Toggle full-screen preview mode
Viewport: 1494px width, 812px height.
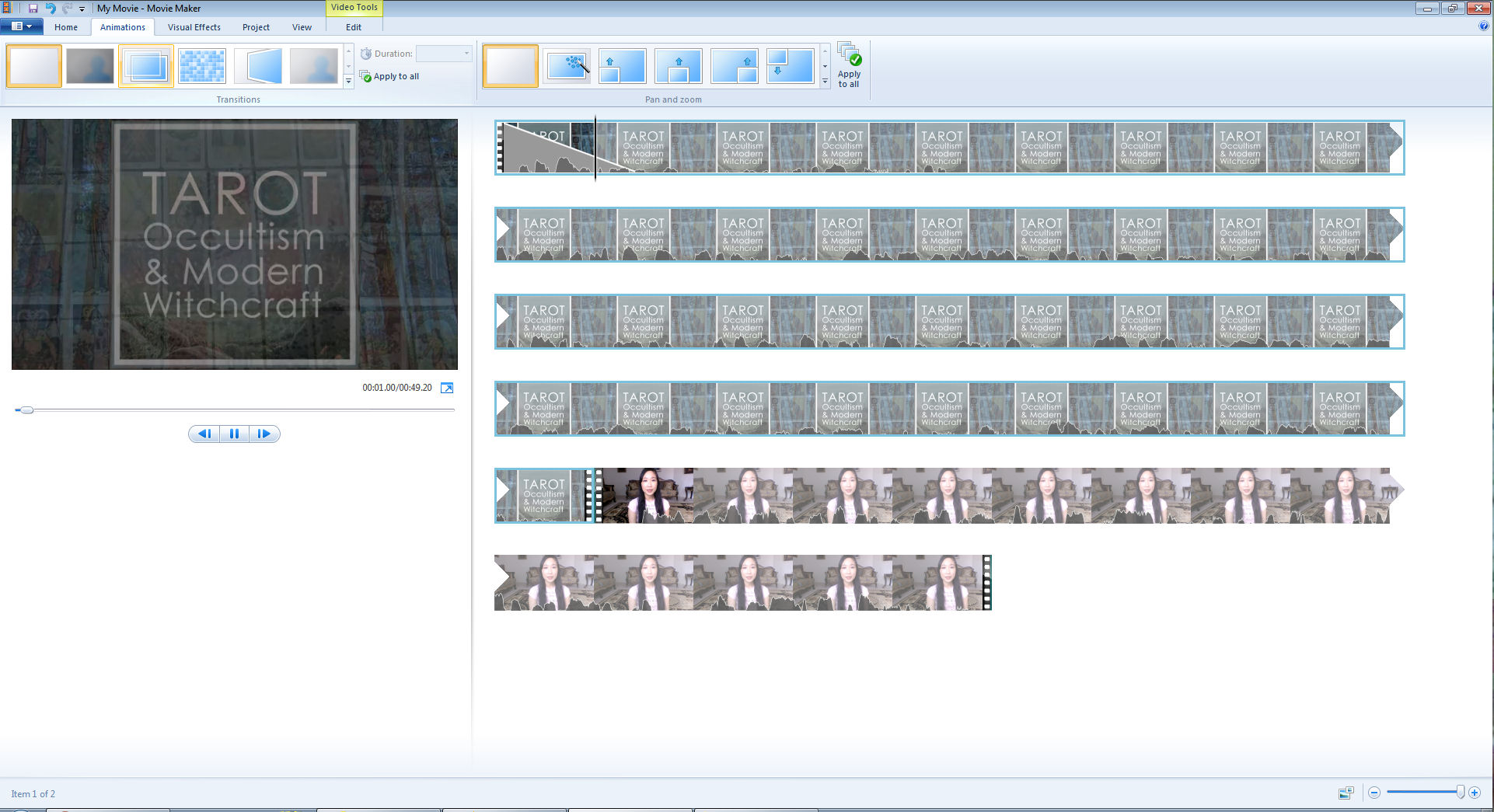click(447, 388)
